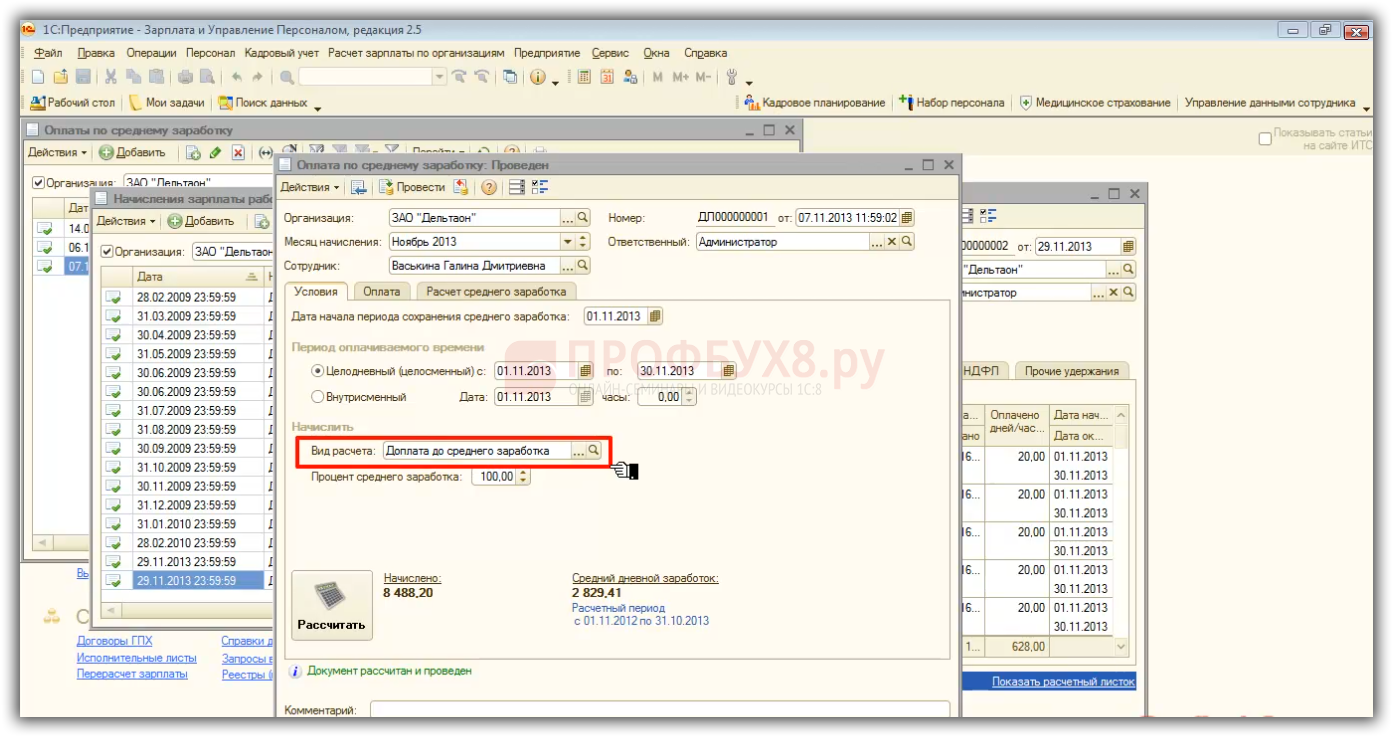Select row 28.02.2010 23:59:59 in list
Viewport: 1393px width, 737px height.
186,543
